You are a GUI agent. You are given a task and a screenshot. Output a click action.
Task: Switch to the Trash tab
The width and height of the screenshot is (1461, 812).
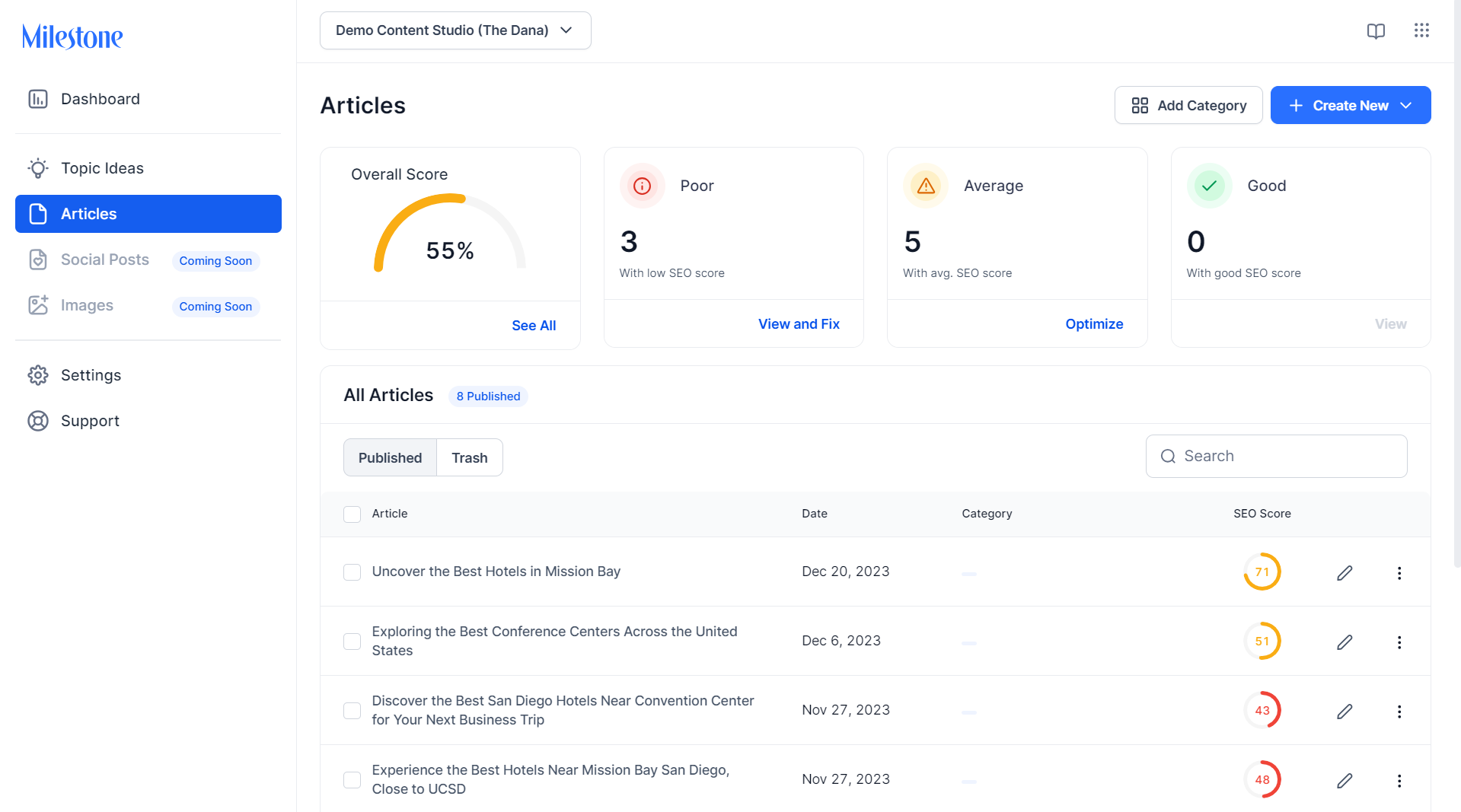[x=469, y=457]
